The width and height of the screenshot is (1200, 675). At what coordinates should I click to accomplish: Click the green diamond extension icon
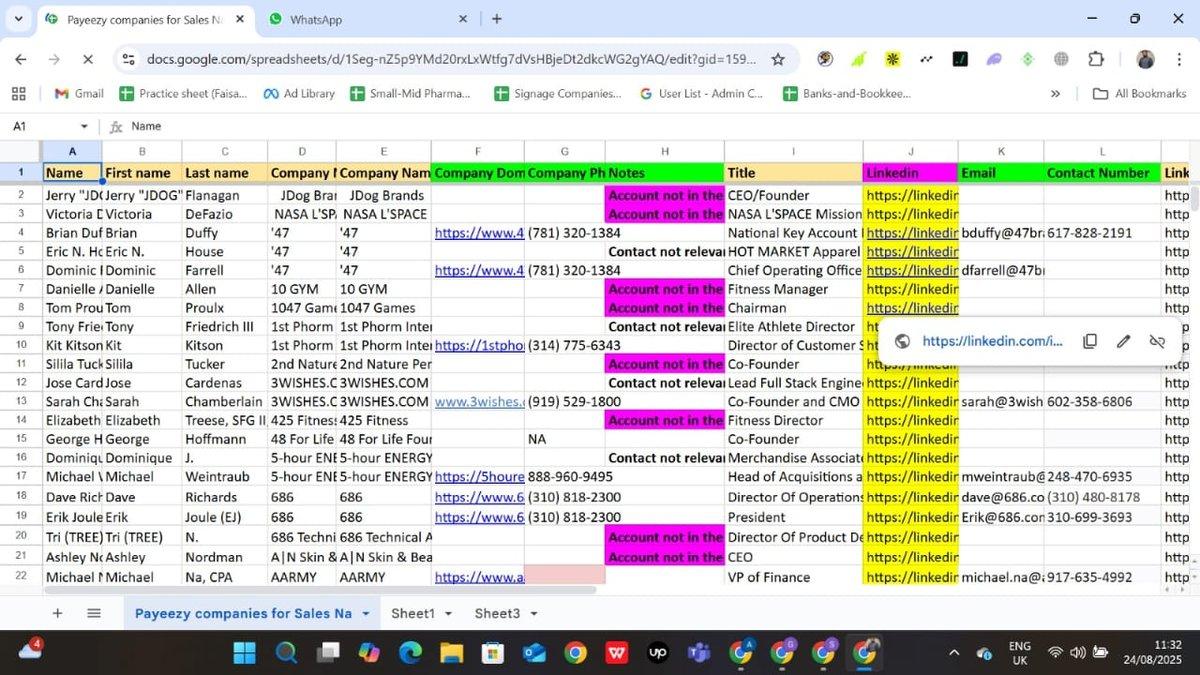(x=1027, y=59)
